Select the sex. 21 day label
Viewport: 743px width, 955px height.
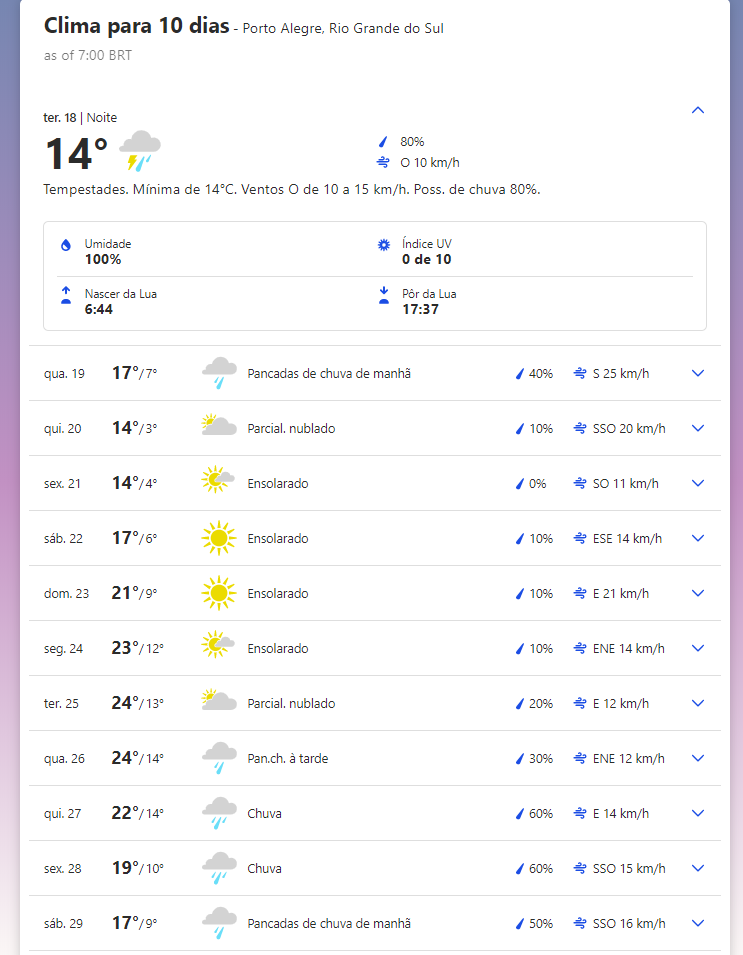[x=62, y=484]
